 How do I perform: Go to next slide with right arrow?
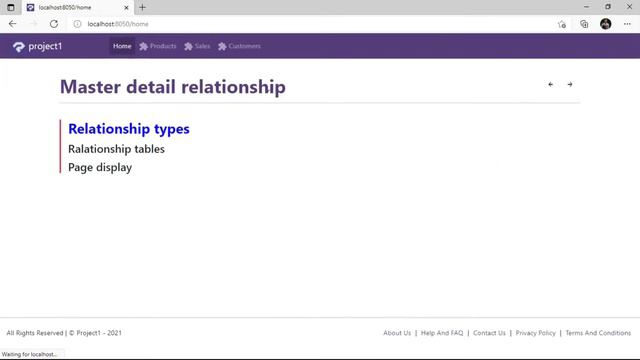click(570, 84)
